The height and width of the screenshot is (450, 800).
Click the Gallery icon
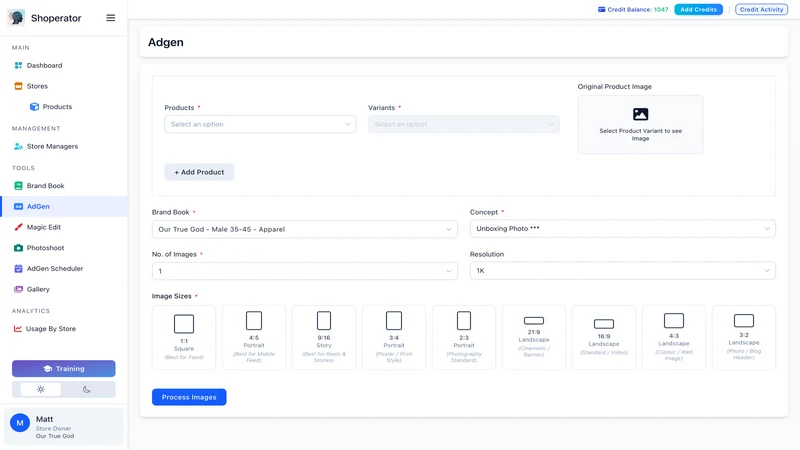point(18,289)
